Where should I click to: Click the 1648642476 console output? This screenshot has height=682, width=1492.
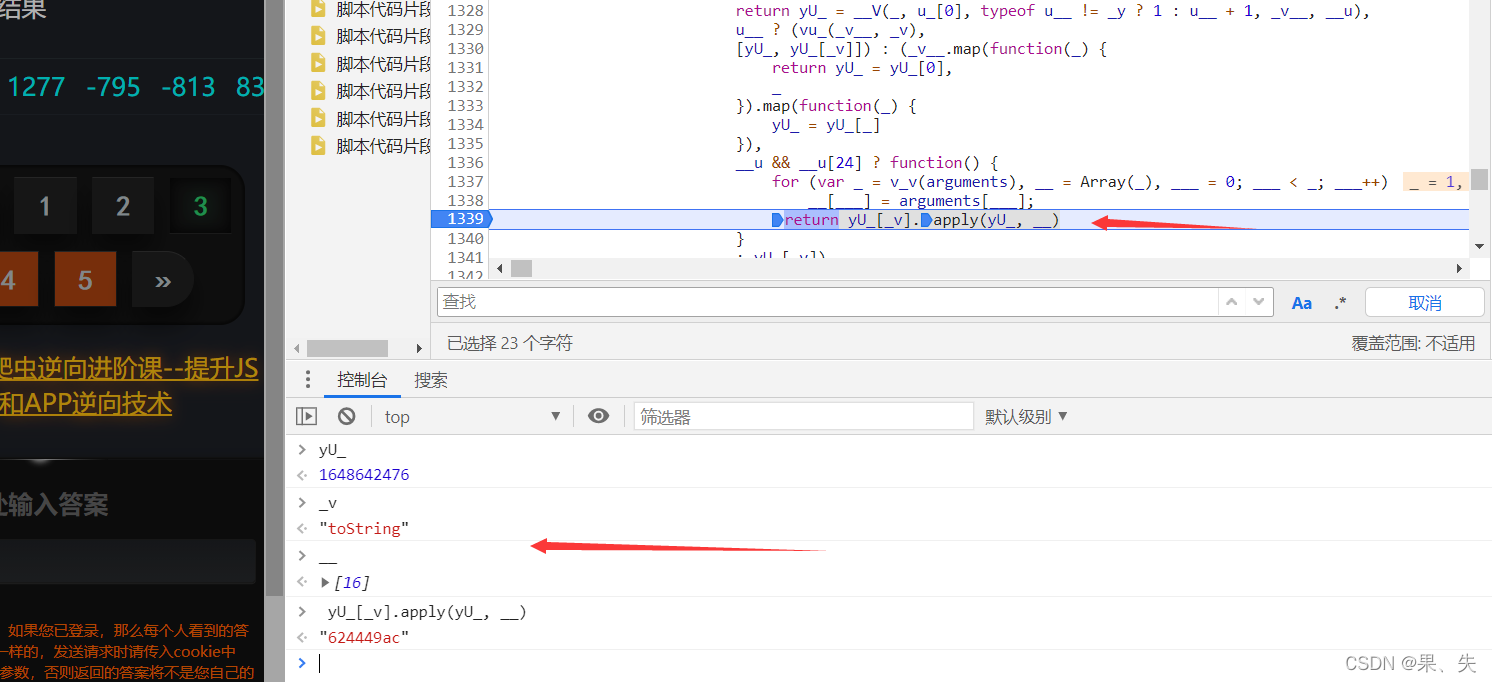point(364,475)
